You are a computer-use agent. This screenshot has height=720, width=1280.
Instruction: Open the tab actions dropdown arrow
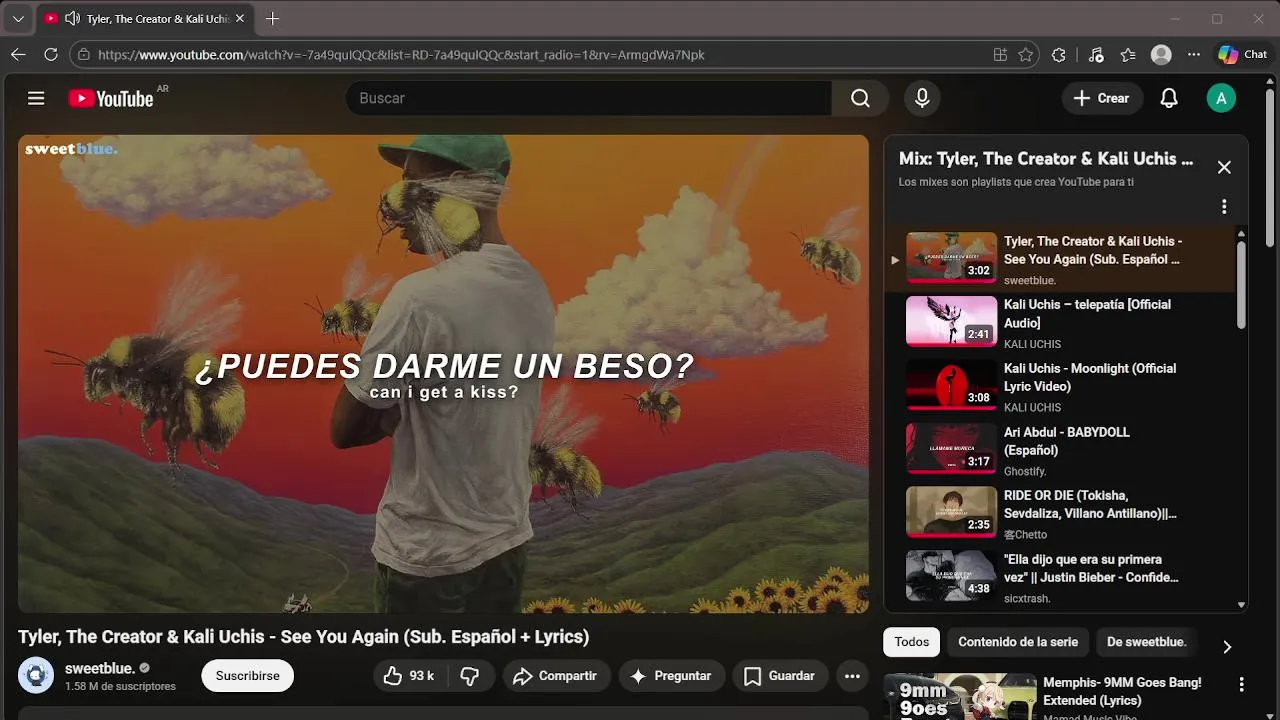(x=18, y=18)
